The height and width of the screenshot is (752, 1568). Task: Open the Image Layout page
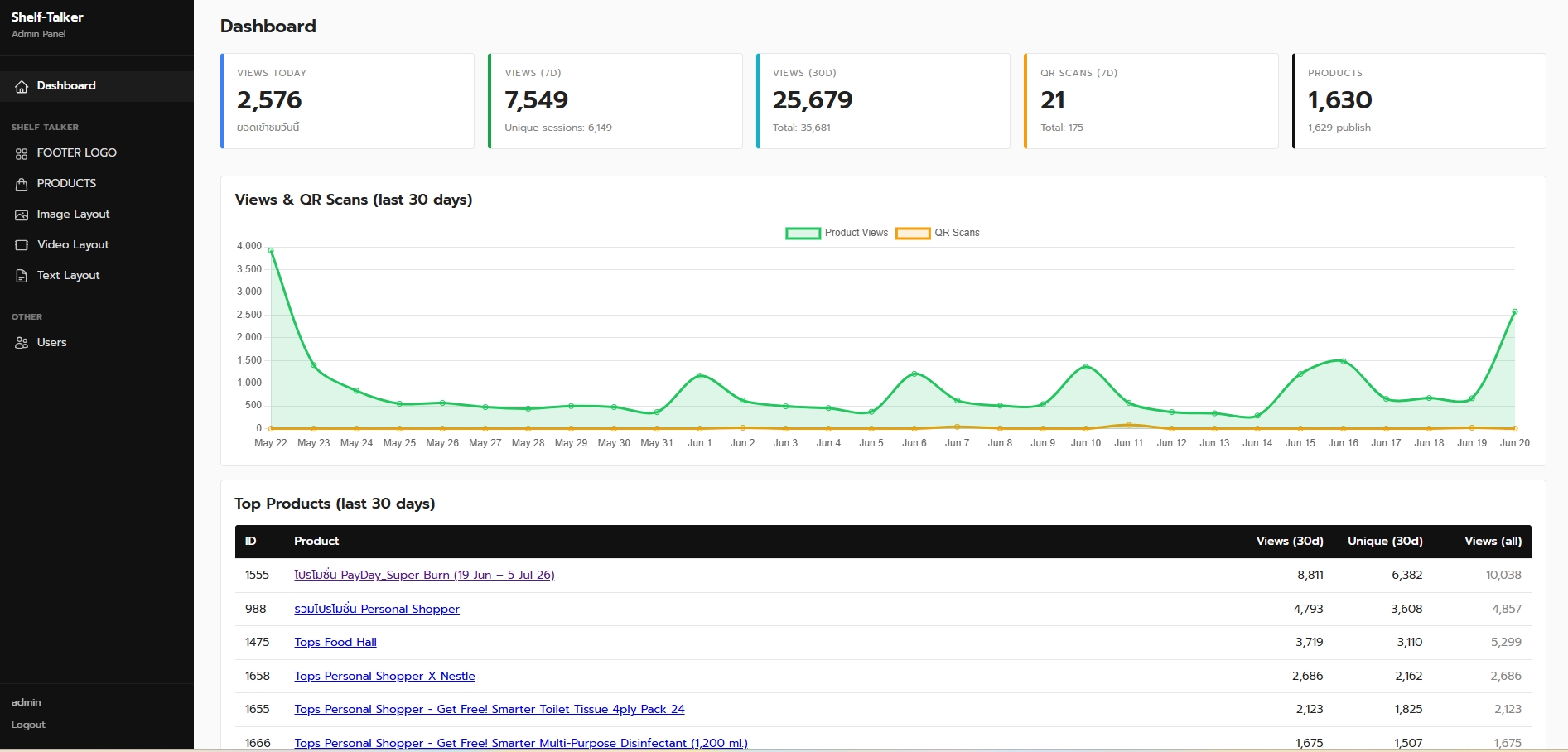[x=97, y=215]
